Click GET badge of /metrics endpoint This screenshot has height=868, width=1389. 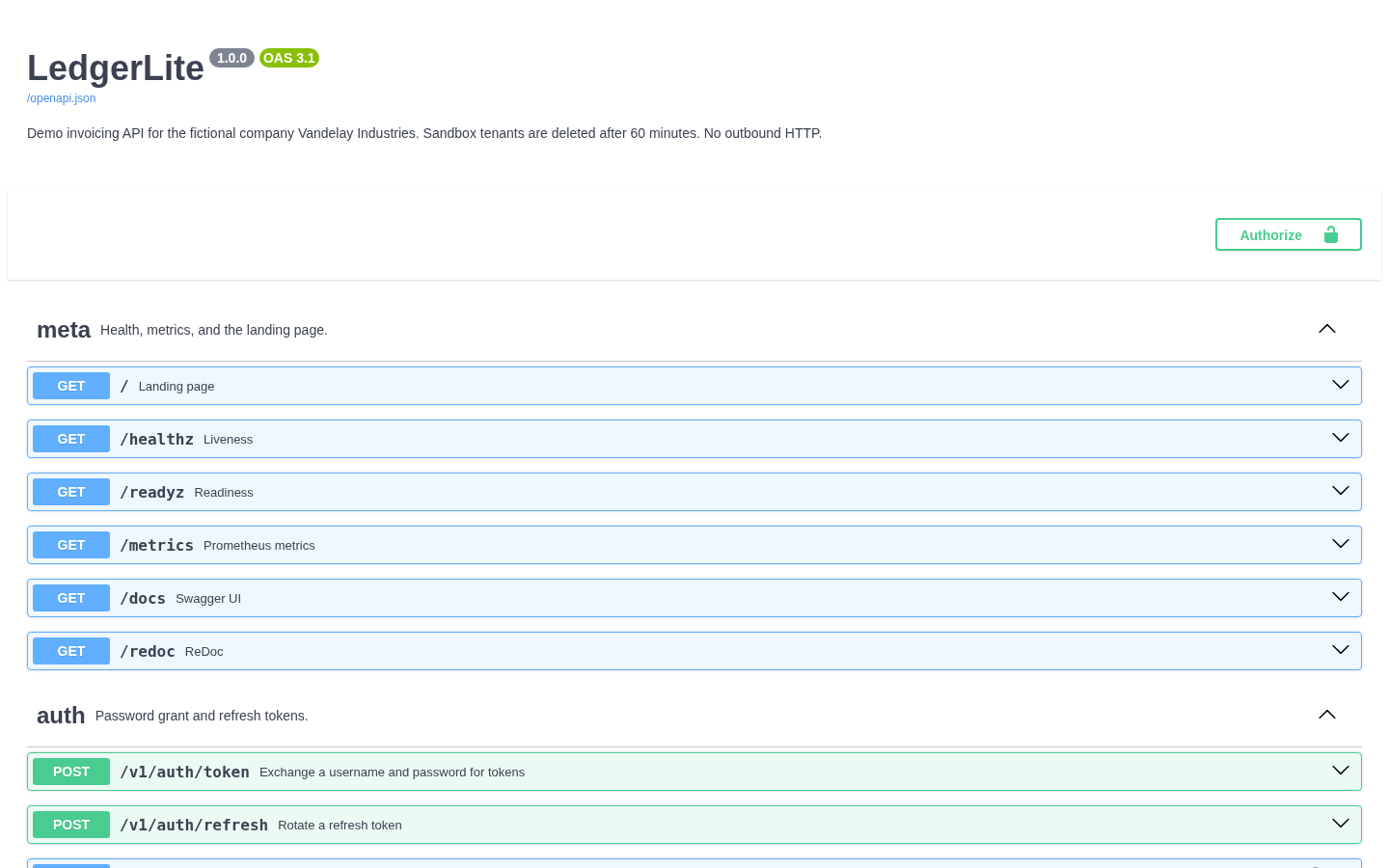(71, 545)
